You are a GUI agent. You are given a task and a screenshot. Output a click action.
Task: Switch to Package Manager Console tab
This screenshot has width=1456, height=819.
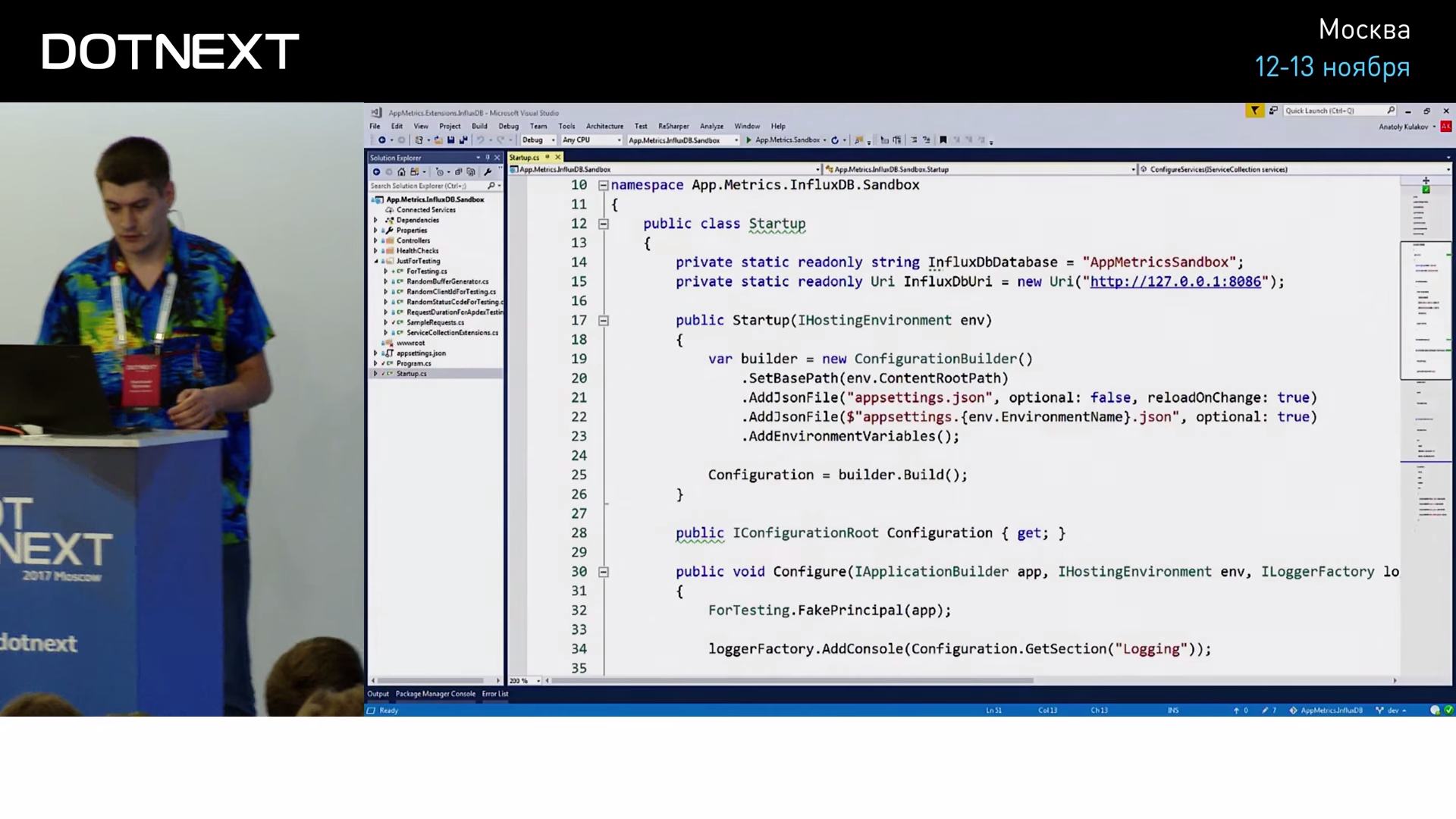[x=435, y=694]
